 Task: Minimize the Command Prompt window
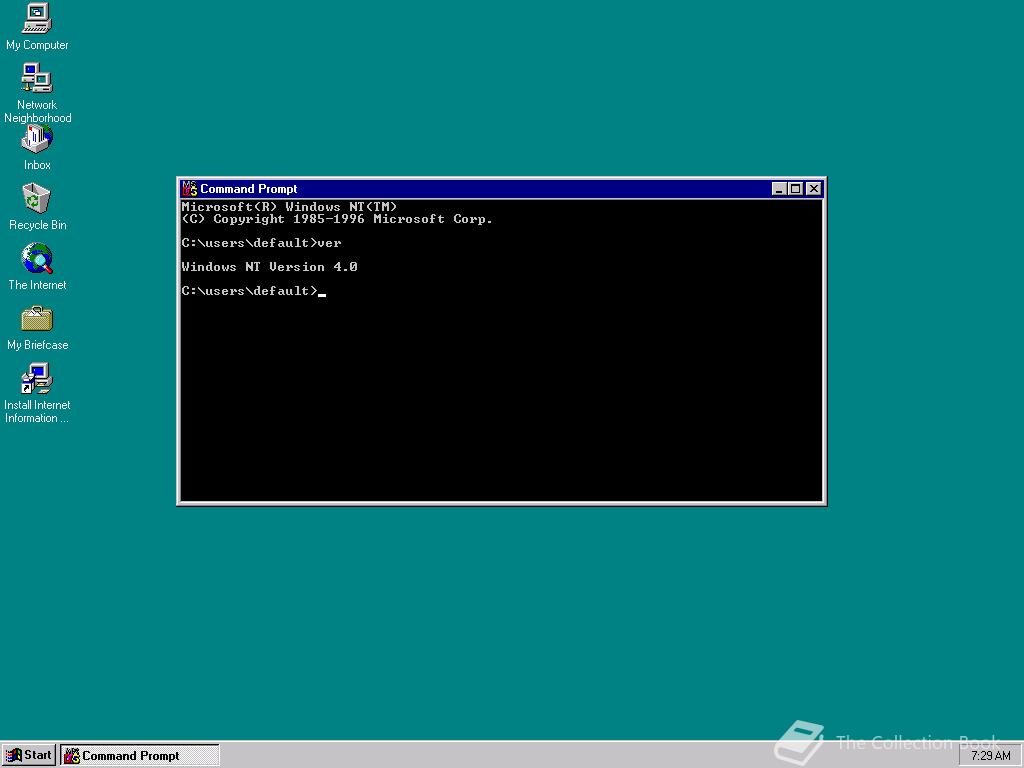click(x=778, y=189)
